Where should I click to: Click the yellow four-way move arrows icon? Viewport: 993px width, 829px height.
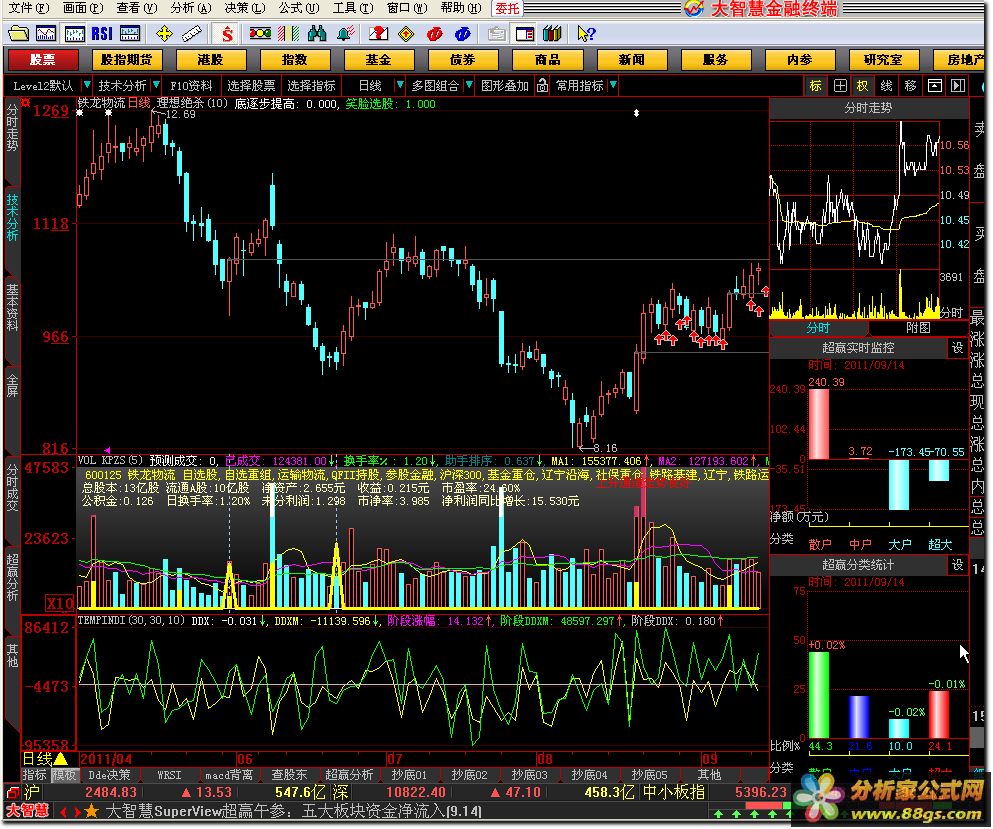pos(164,34)
